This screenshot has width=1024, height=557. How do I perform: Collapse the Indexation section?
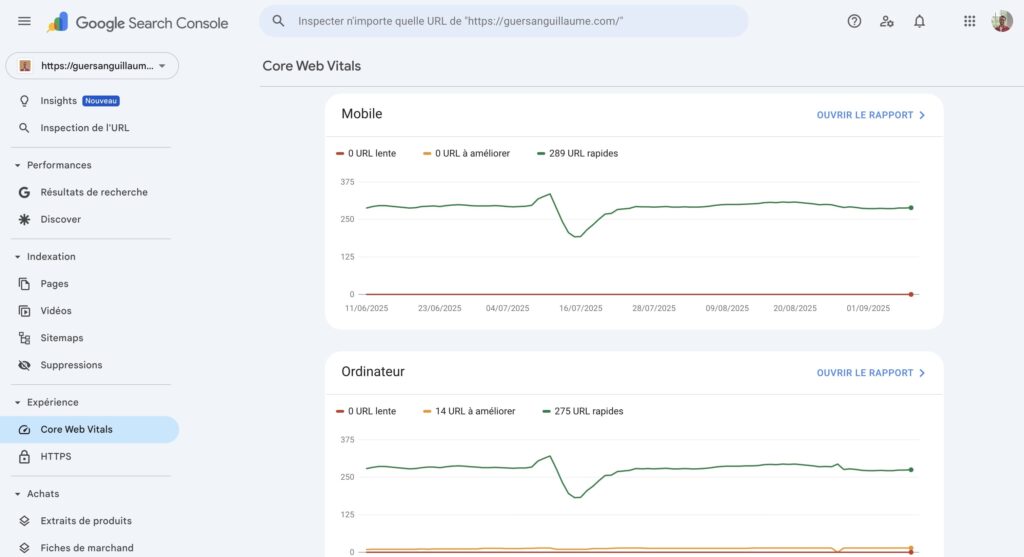click(18, 257)
